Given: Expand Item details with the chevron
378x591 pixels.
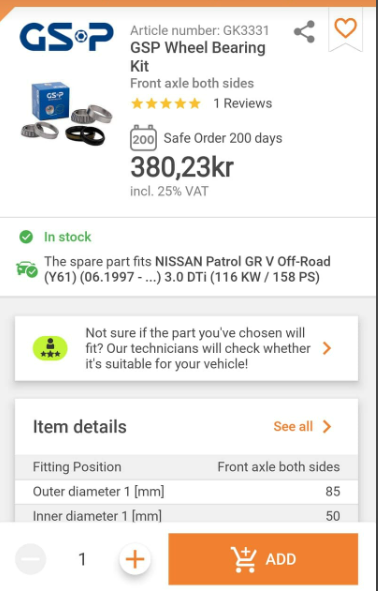Looking at the screenshot, I should (x=327, y=427).
